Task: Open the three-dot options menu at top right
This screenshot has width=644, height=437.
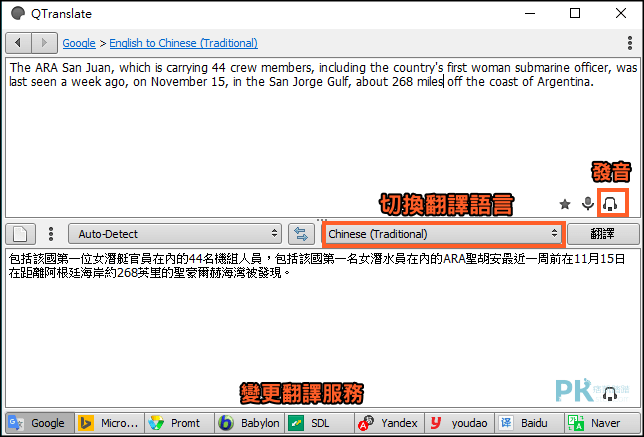Action: pyautogui.click(x=630, y=43)
